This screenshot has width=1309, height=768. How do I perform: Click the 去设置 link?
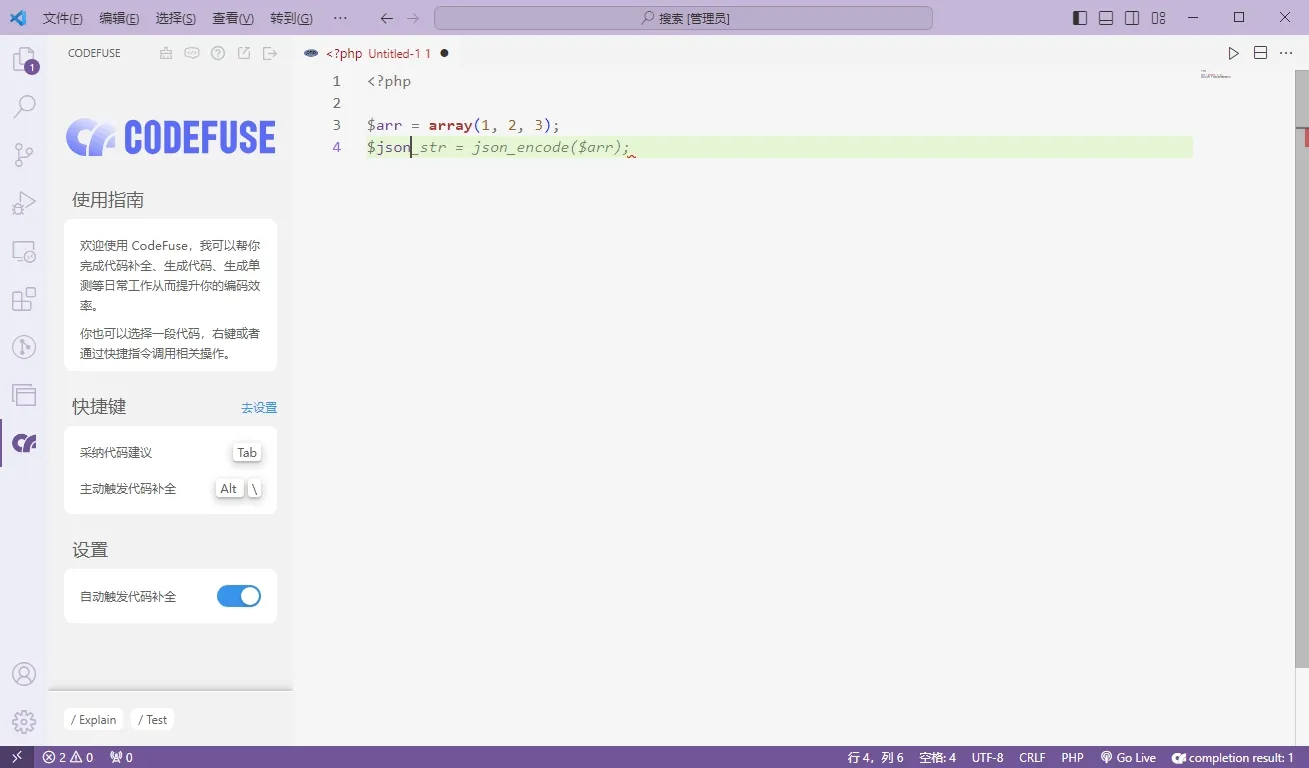pyautogui.click(x=259, y=408)
